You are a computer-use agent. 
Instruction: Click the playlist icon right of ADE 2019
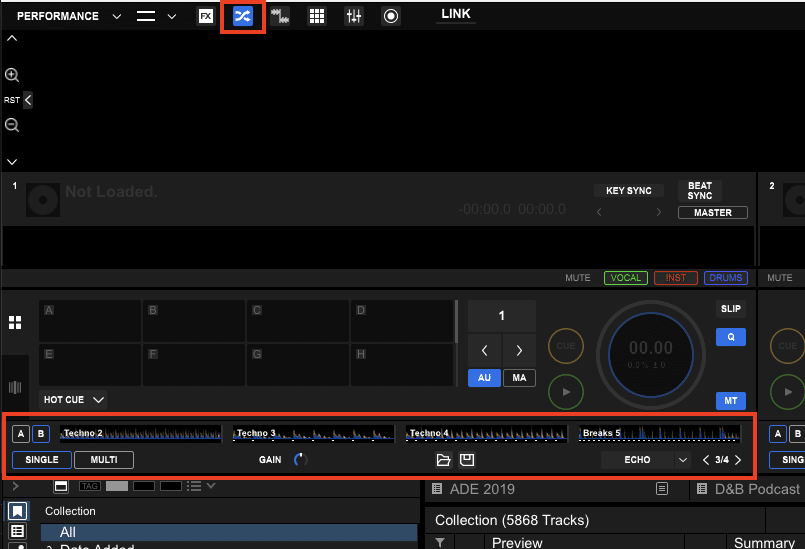tap(662, 489)
